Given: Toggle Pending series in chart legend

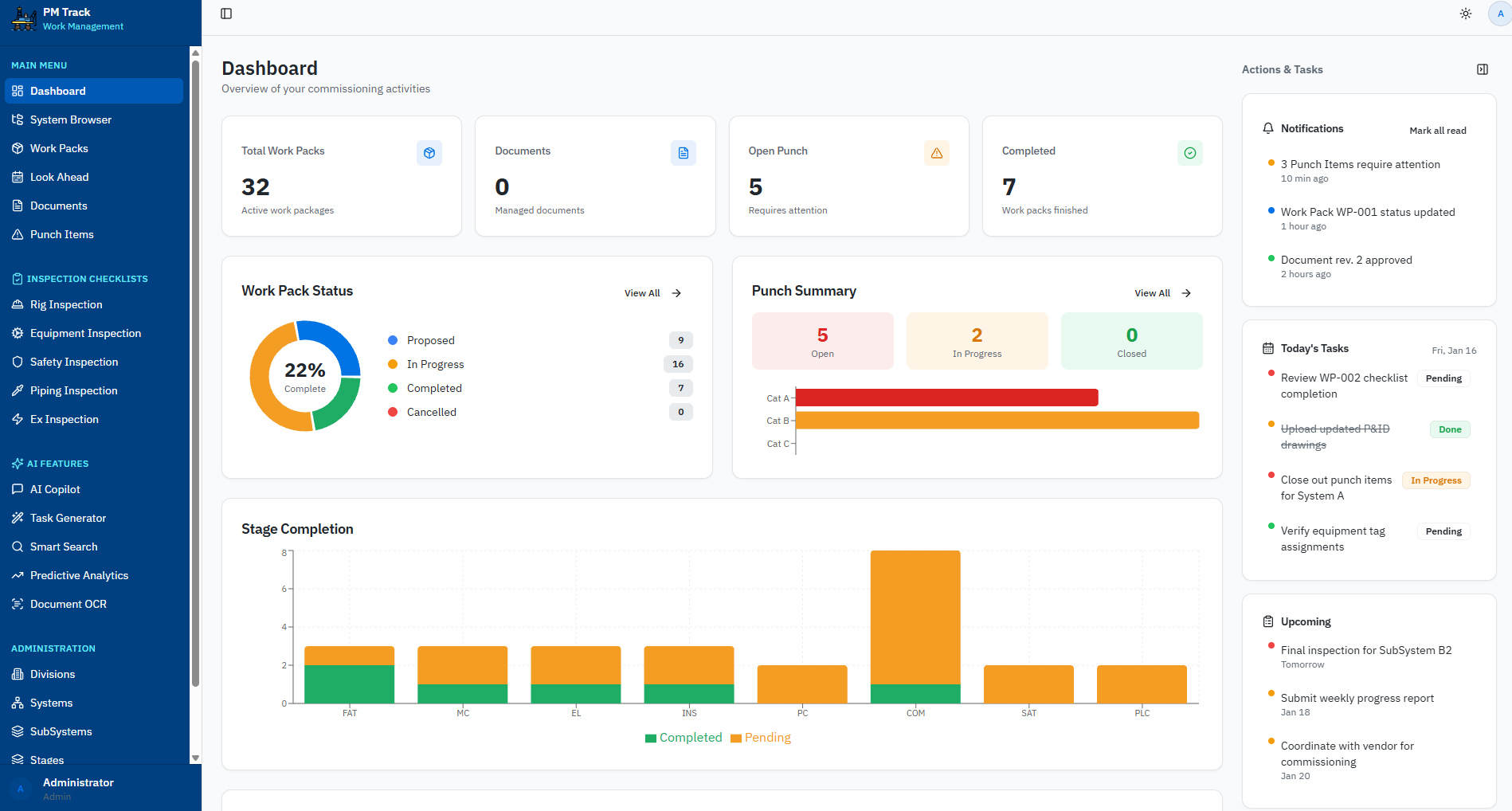Looking at the screenshot, I should pyautogui.click(x=761, y=738).
